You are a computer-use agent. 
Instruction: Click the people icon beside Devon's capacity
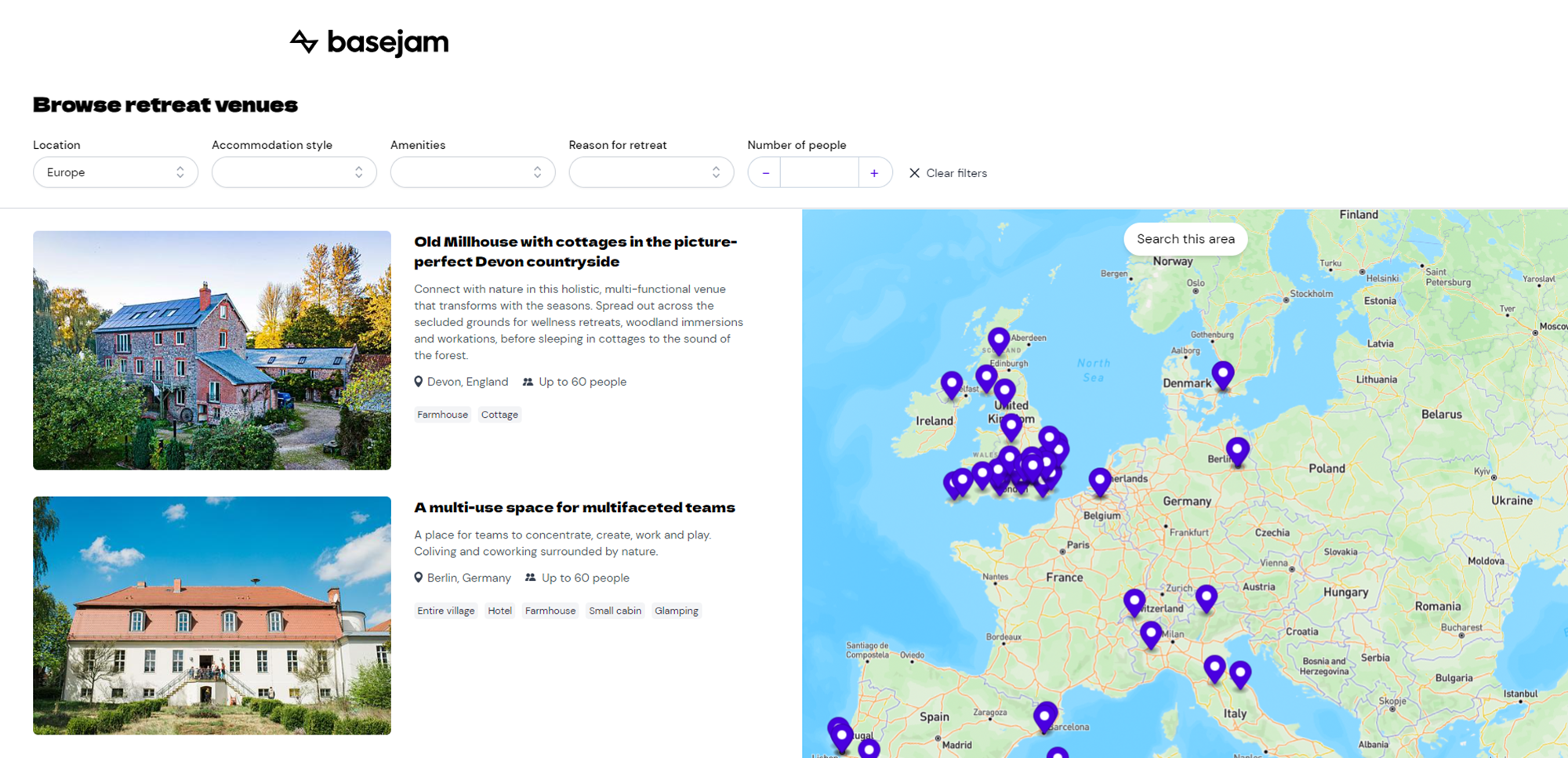tap(528, 382)
